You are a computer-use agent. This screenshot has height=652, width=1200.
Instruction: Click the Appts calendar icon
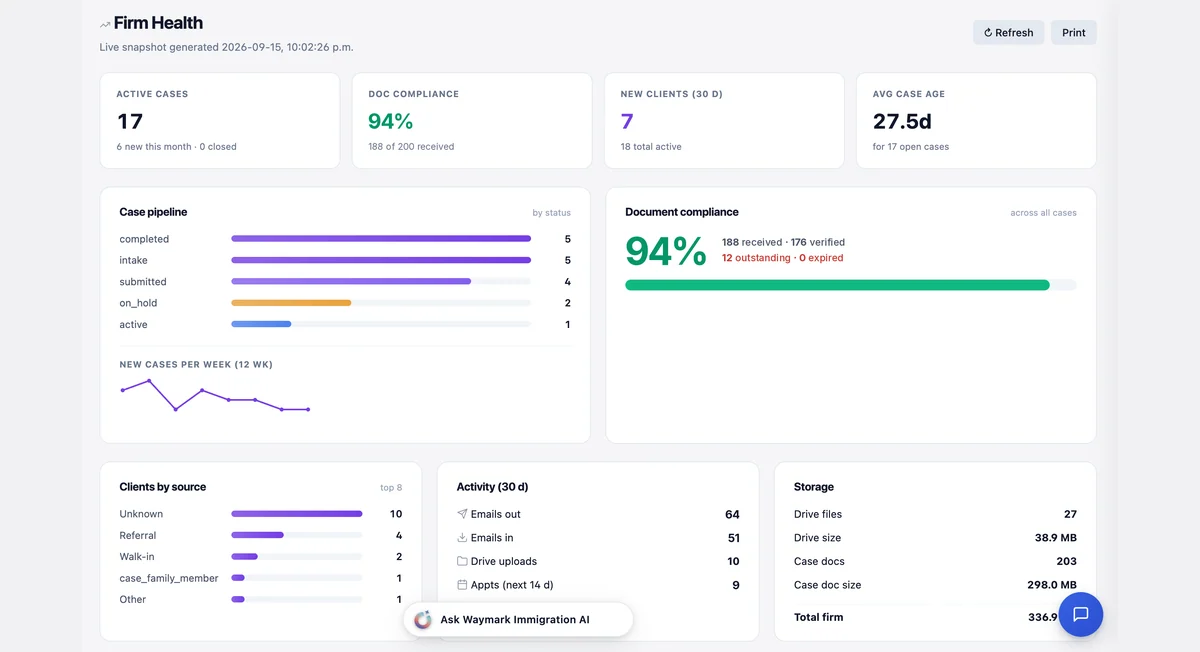click(462, 585)
